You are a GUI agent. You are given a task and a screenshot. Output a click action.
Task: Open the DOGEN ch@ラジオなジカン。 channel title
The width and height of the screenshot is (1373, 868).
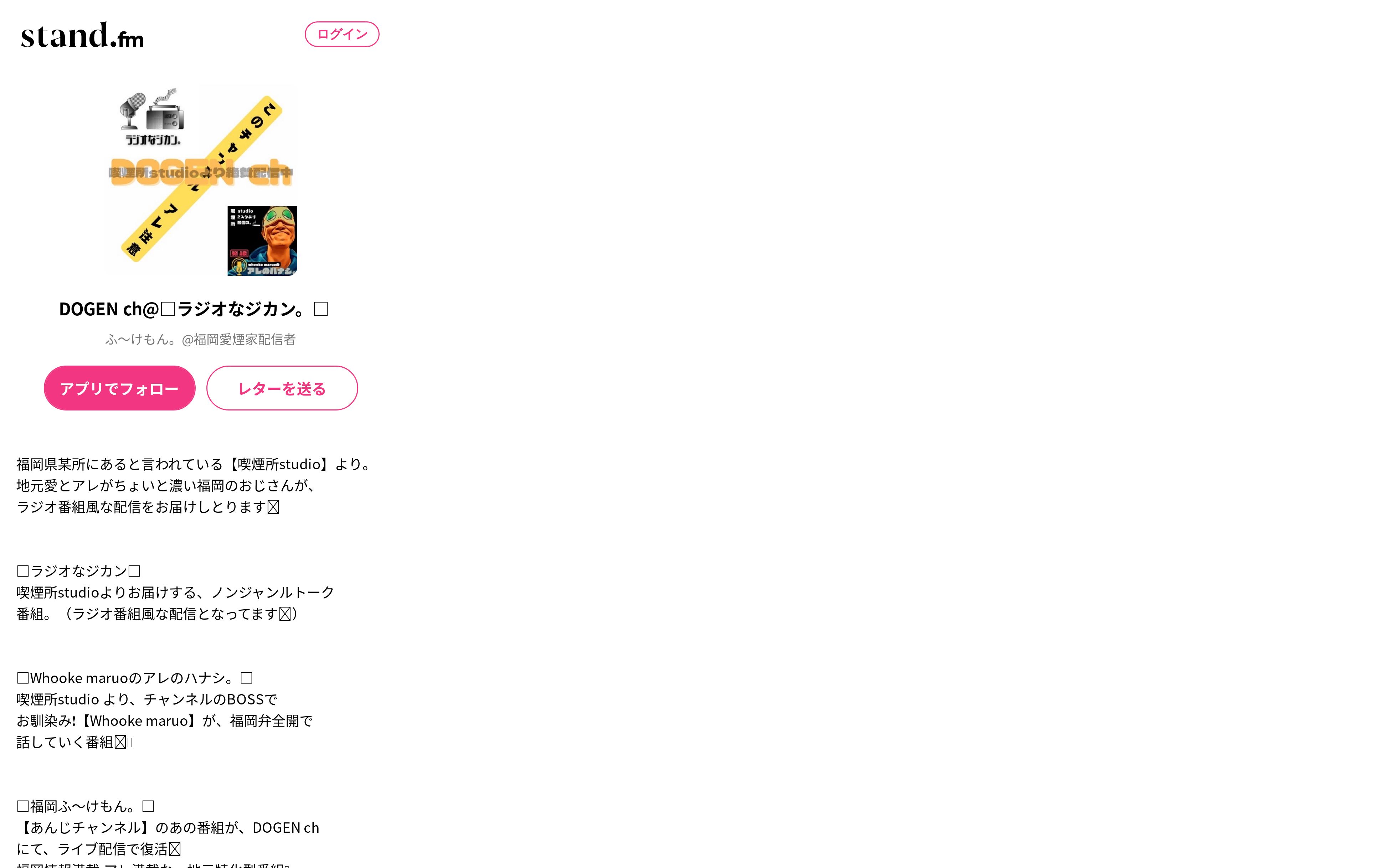coord(193,309)
